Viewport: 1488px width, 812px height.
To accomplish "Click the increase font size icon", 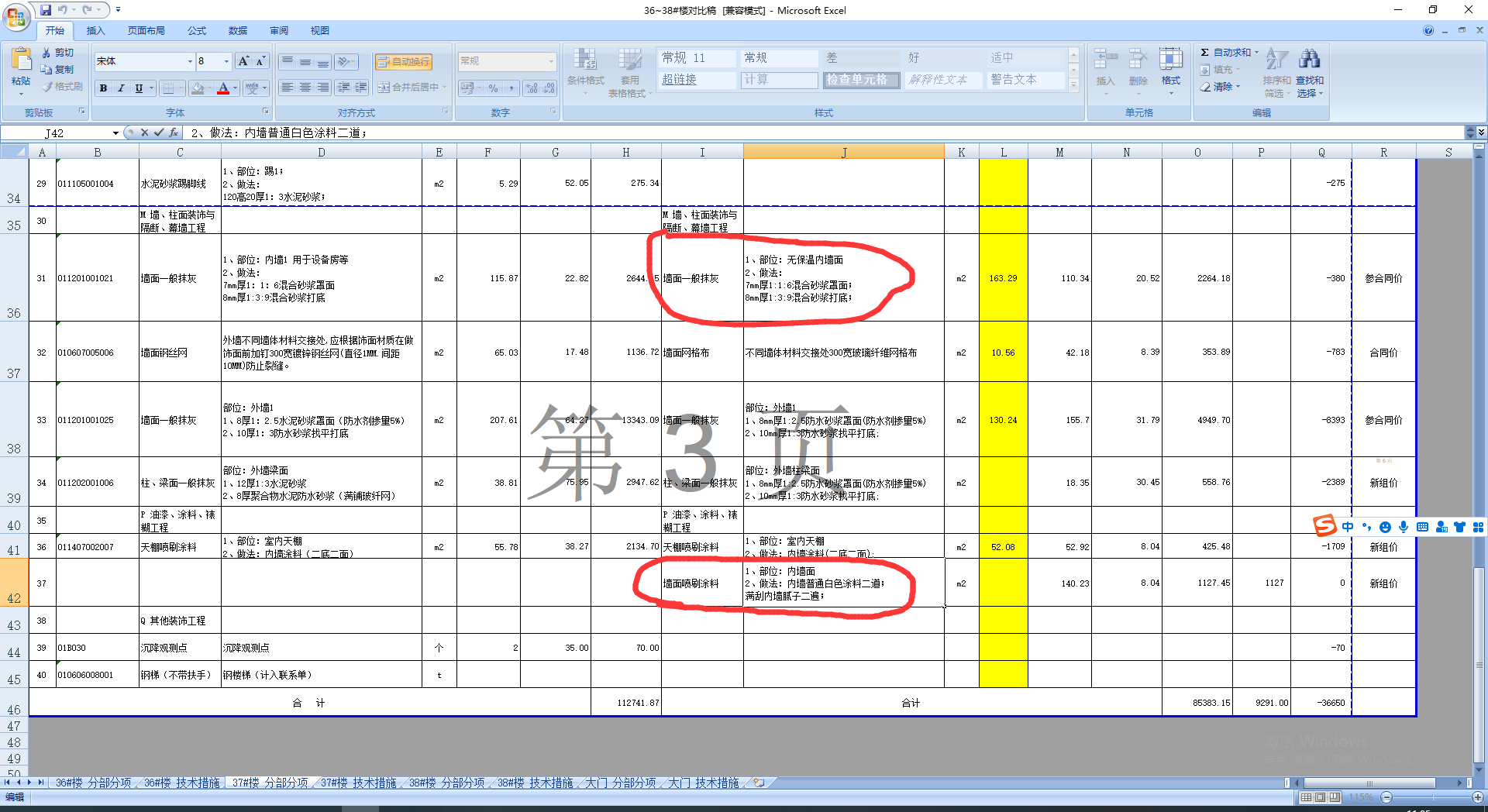I will pos(244,61).
